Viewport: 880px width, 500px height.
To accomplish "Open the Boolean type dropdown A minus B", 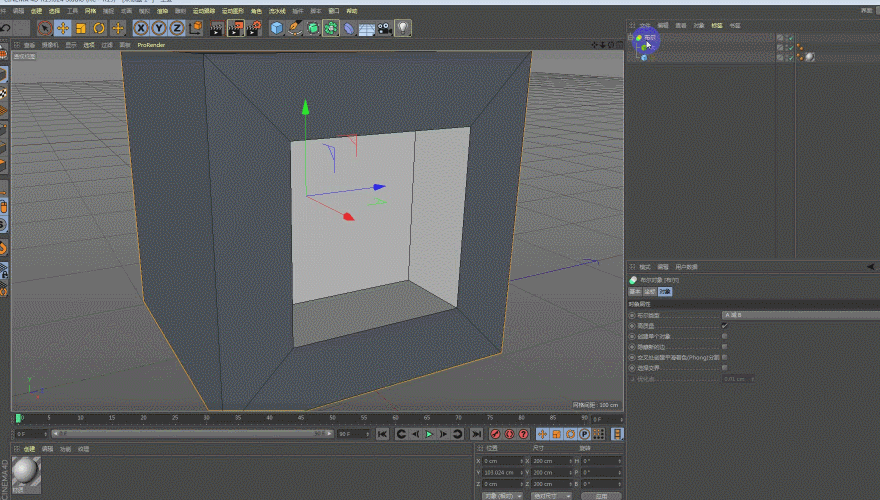I will 801,315.
